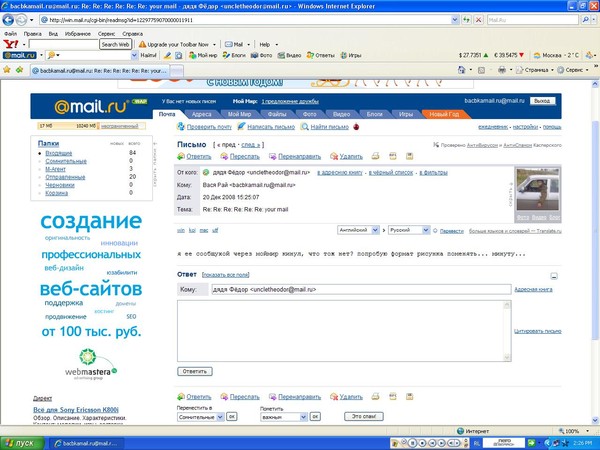Click the Ответить send reply button

[x=195, y=371]
